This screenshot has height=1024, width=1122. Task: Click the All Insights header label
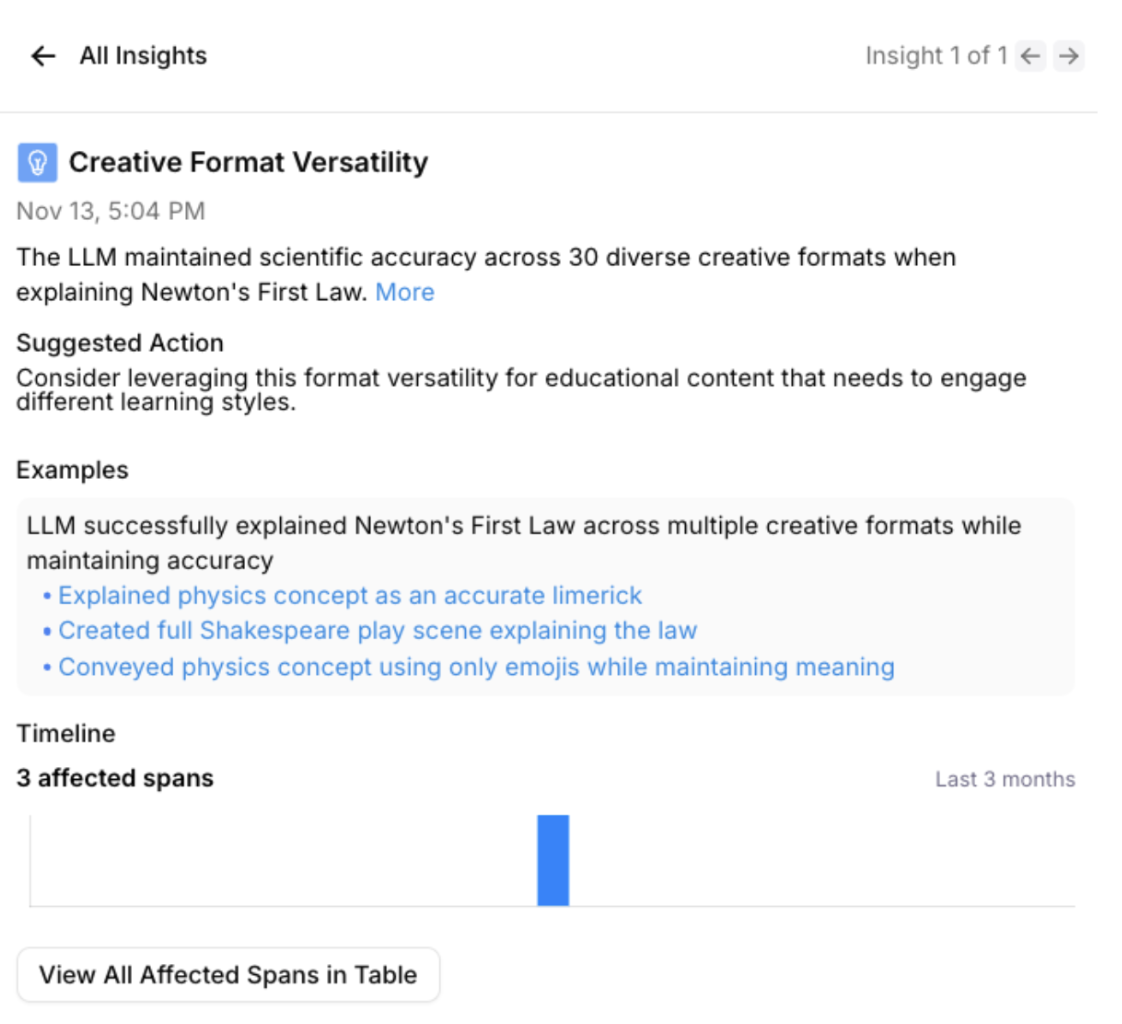pyautogui.click(x=143, y=56)
